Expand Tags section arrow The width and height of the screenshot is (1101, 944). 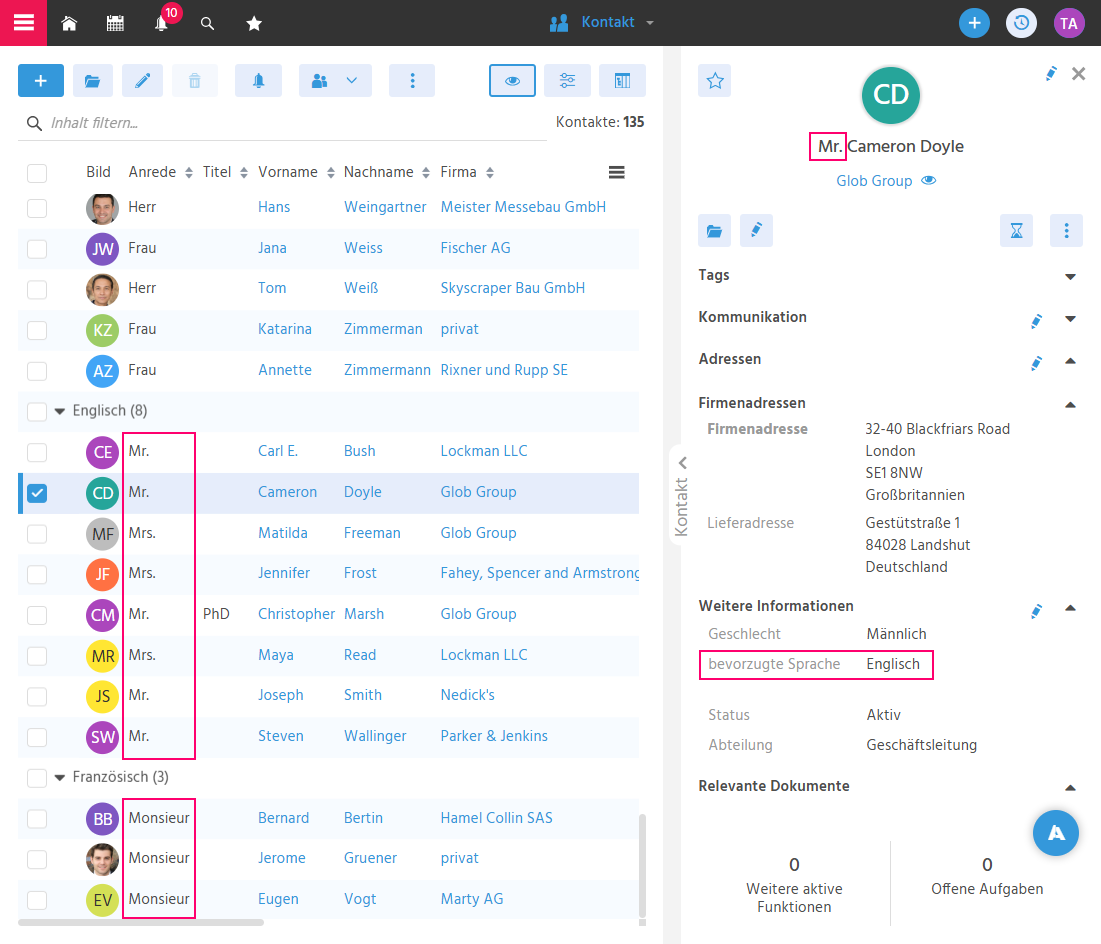(1070, 276)
